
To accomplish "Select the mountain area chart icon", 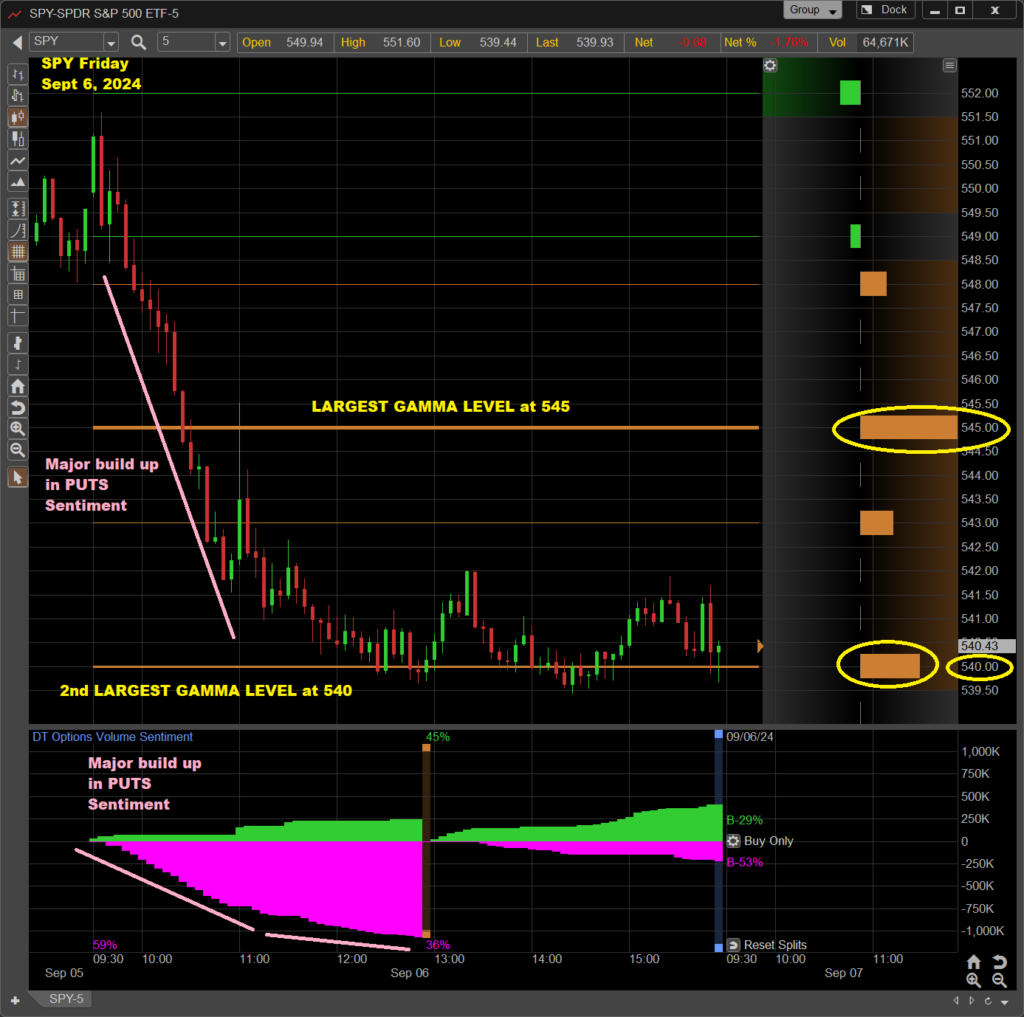I will click(x=17, y=183).
